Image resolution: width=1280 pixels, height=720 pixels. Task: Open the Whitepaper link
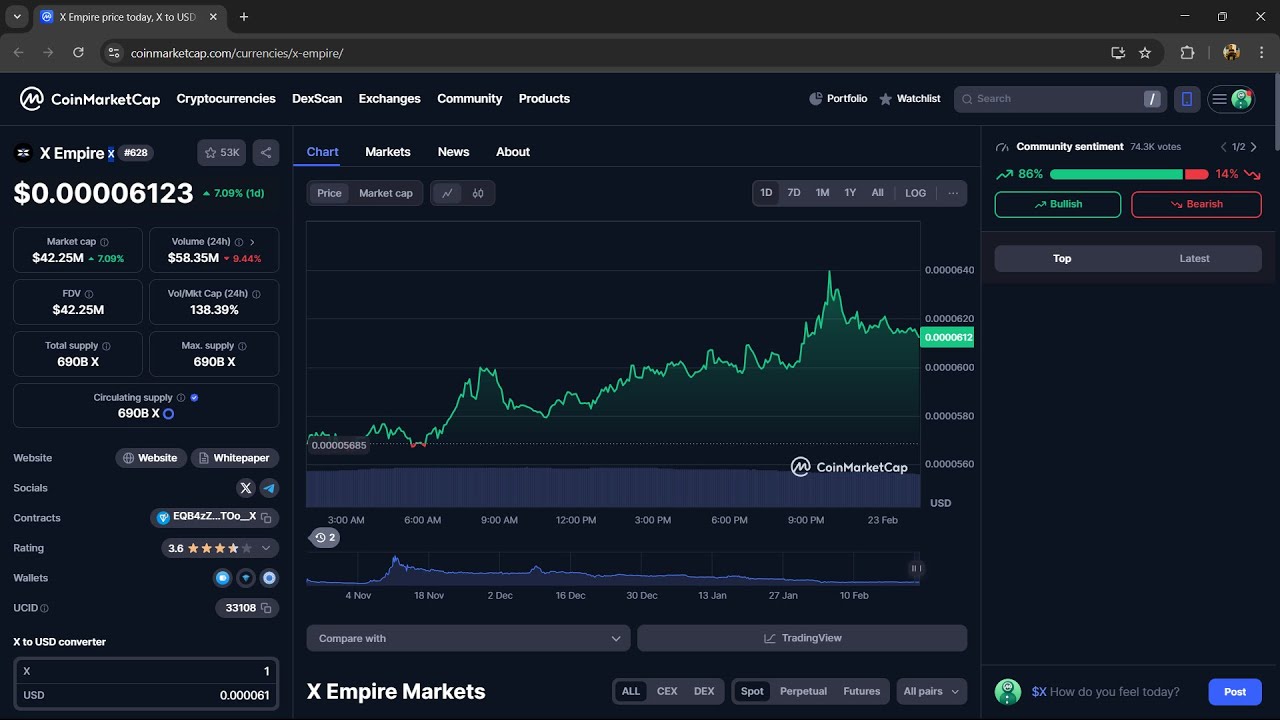pyautogui.click(x=235, y=458)
